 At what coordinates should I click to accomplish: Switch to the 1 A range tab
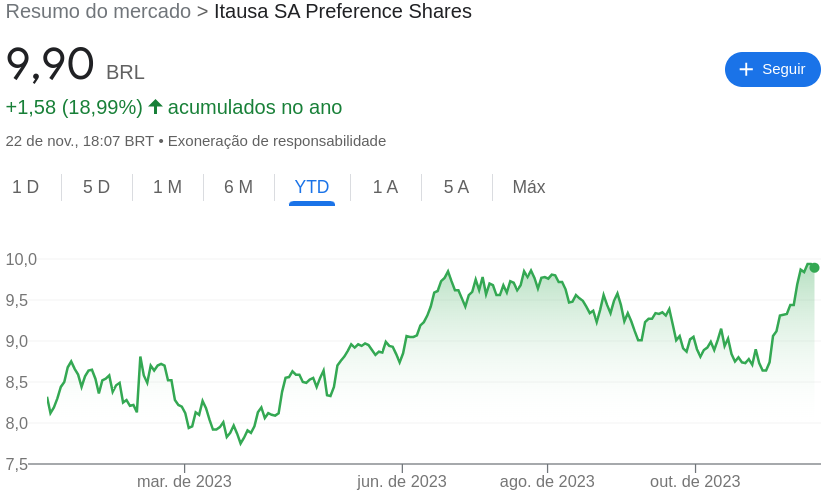386,187
